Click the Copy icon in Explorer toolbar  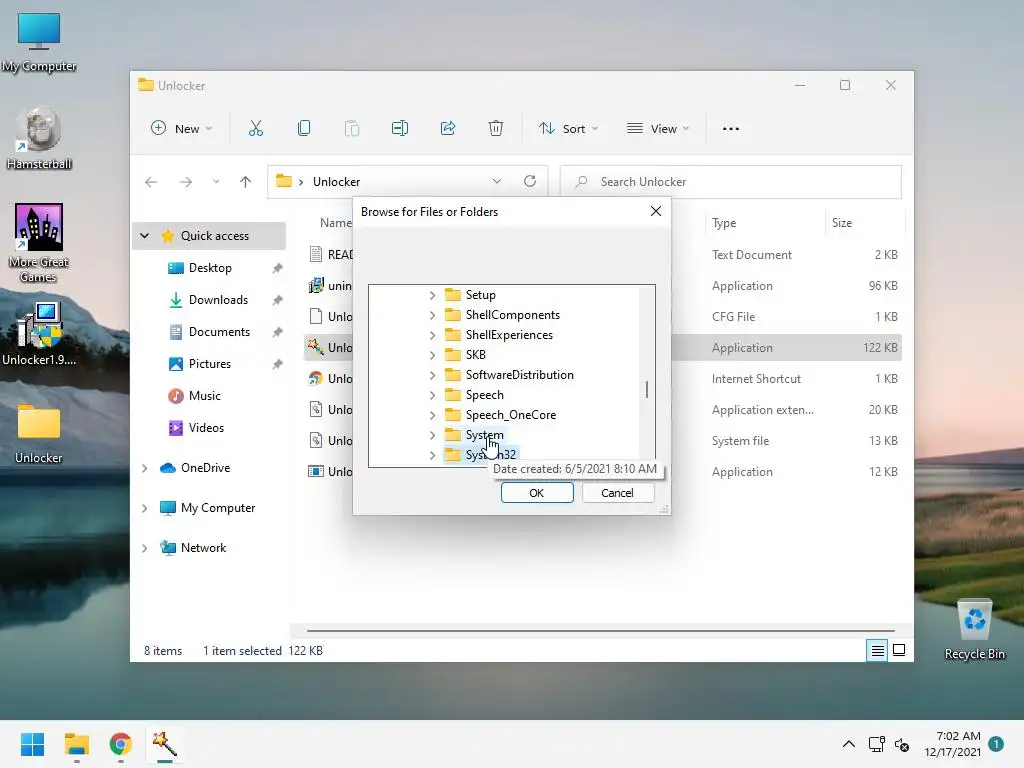[304, 129]
